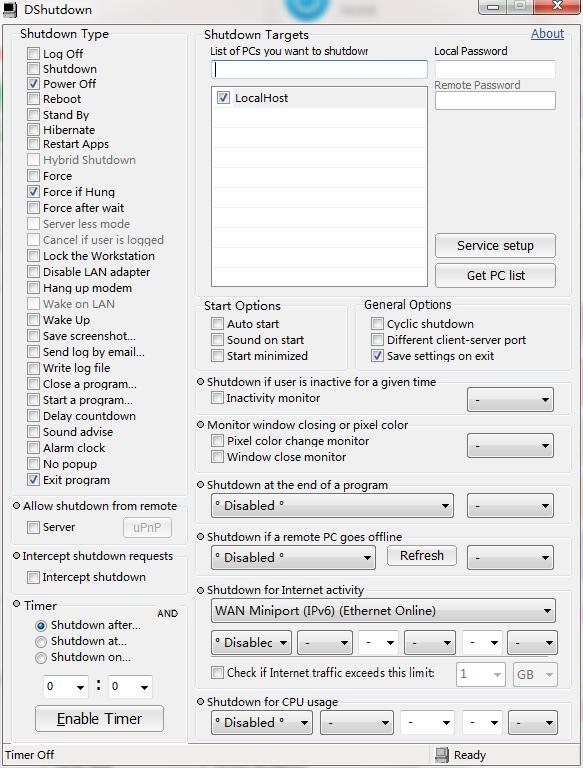This screenshot has width=583, height=768.
Task: Toggle the Force if Hung checkbox
Action: pyautogui.click(x=33, y=192)
